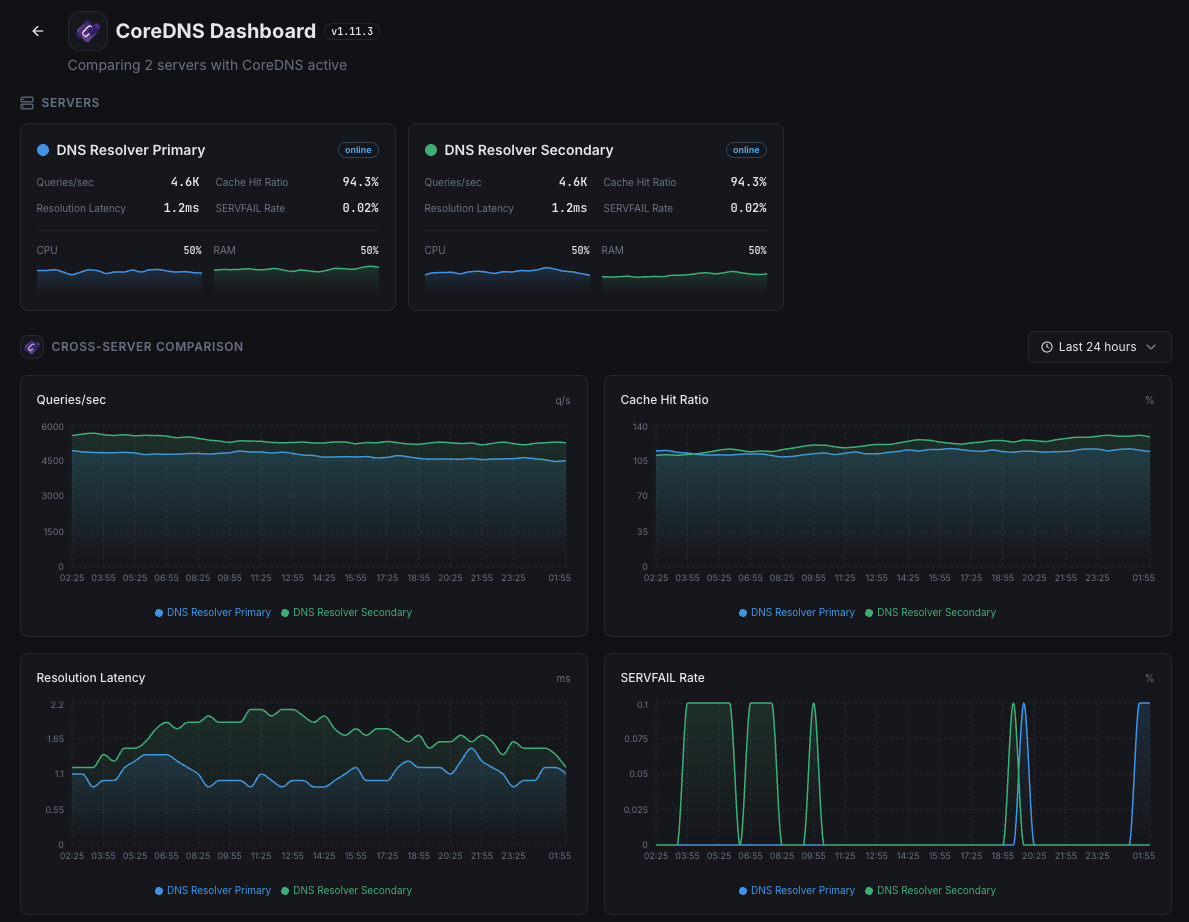Click the clock icon in time selector
Screen dimensions: 1189x922
[1047, 347]
